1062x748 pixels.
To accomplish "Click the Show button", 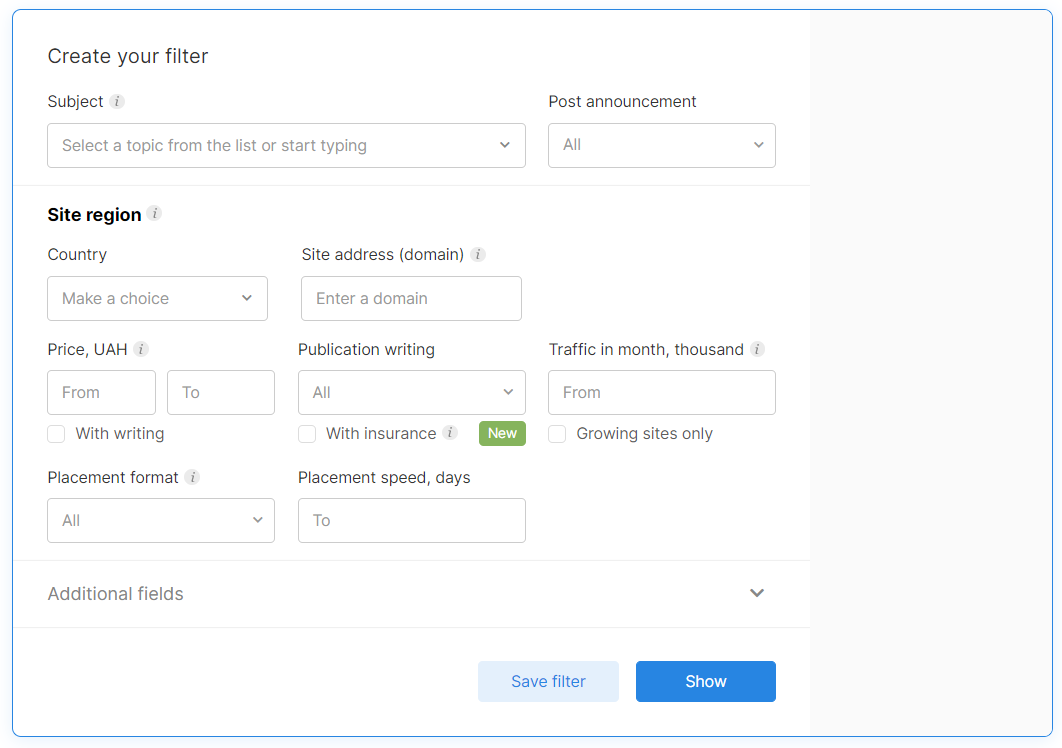I will tap(706, 682).
